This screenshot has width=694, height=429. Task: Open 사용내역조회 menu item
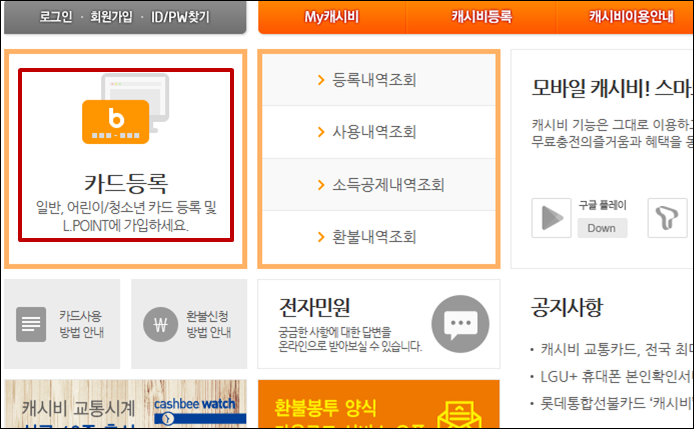coord(374,132)
